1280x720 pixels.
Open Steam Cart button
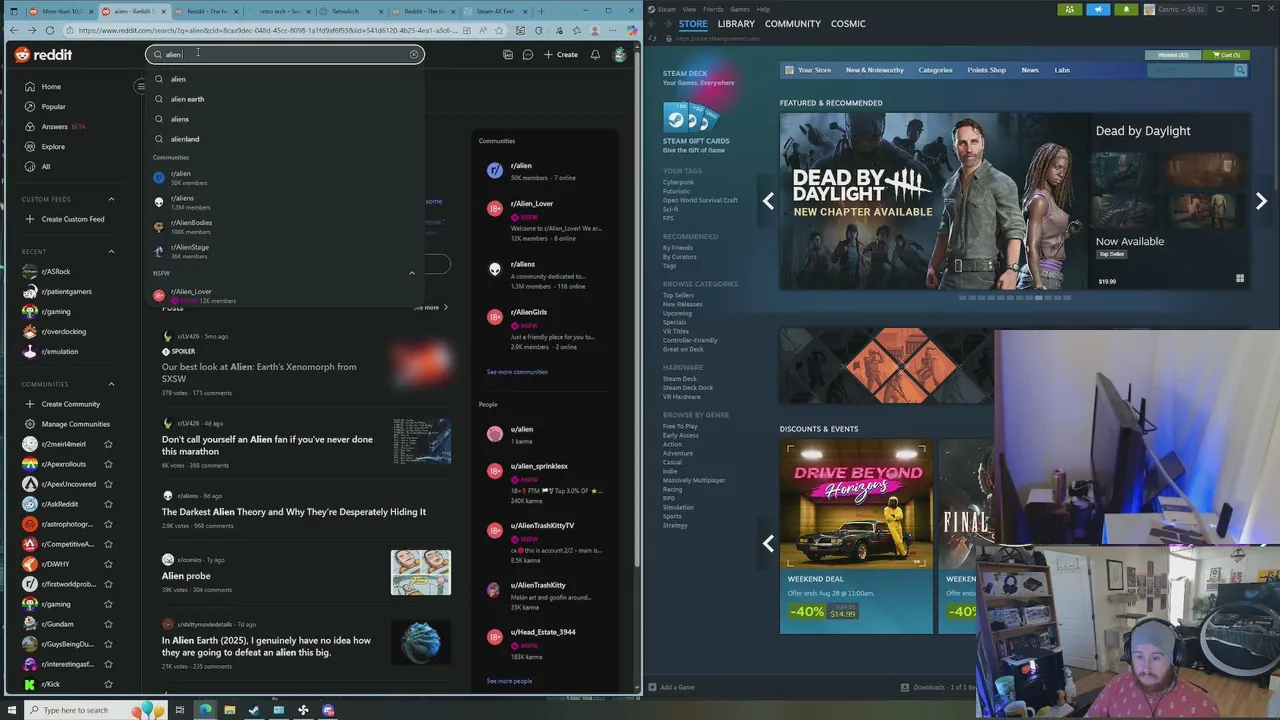[1225, 55]
